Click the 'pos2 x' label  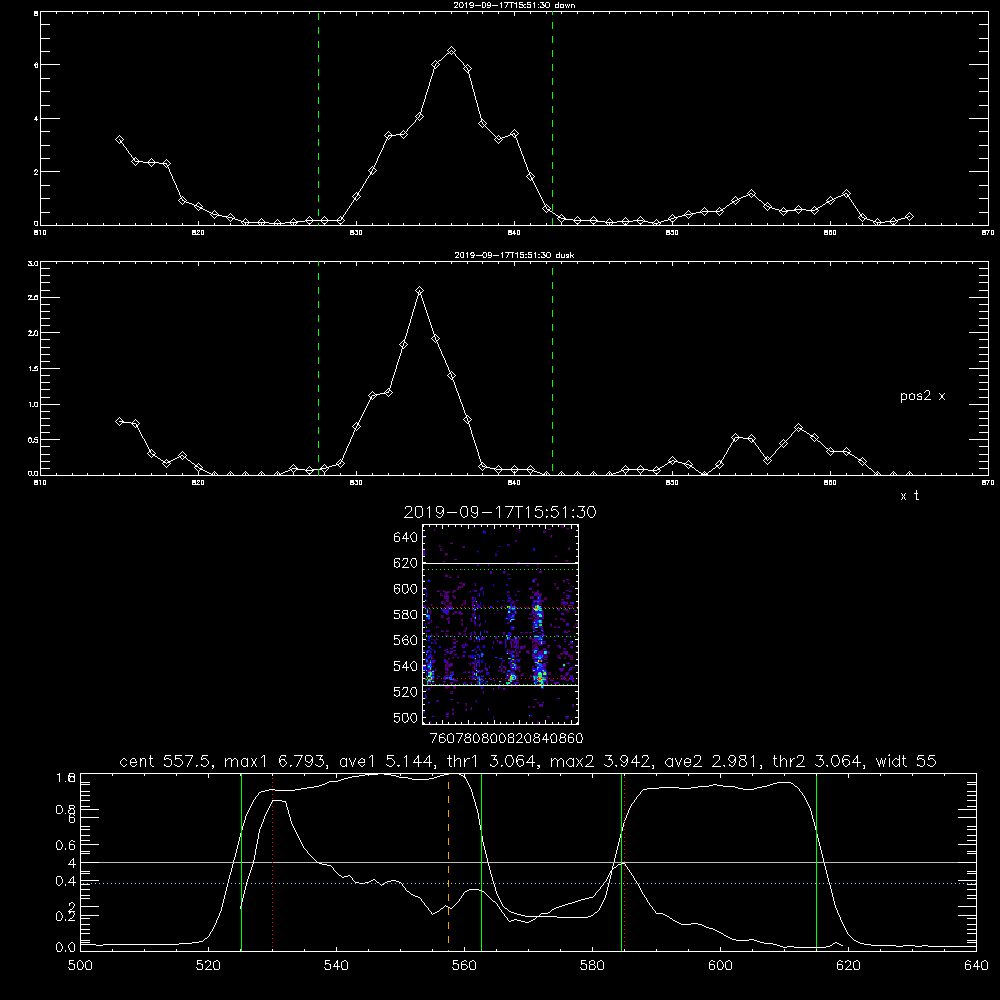click(x=922, y=396)
